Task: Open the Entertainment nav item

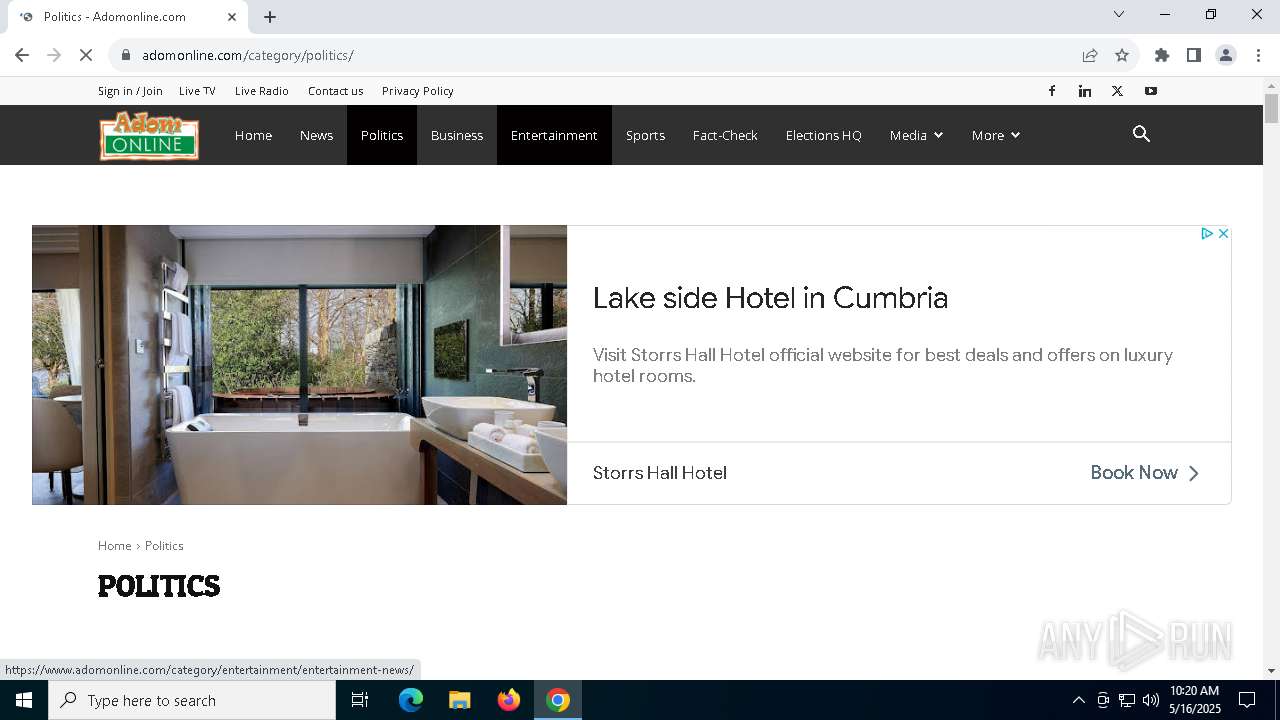Action: (x=554, y=135)
